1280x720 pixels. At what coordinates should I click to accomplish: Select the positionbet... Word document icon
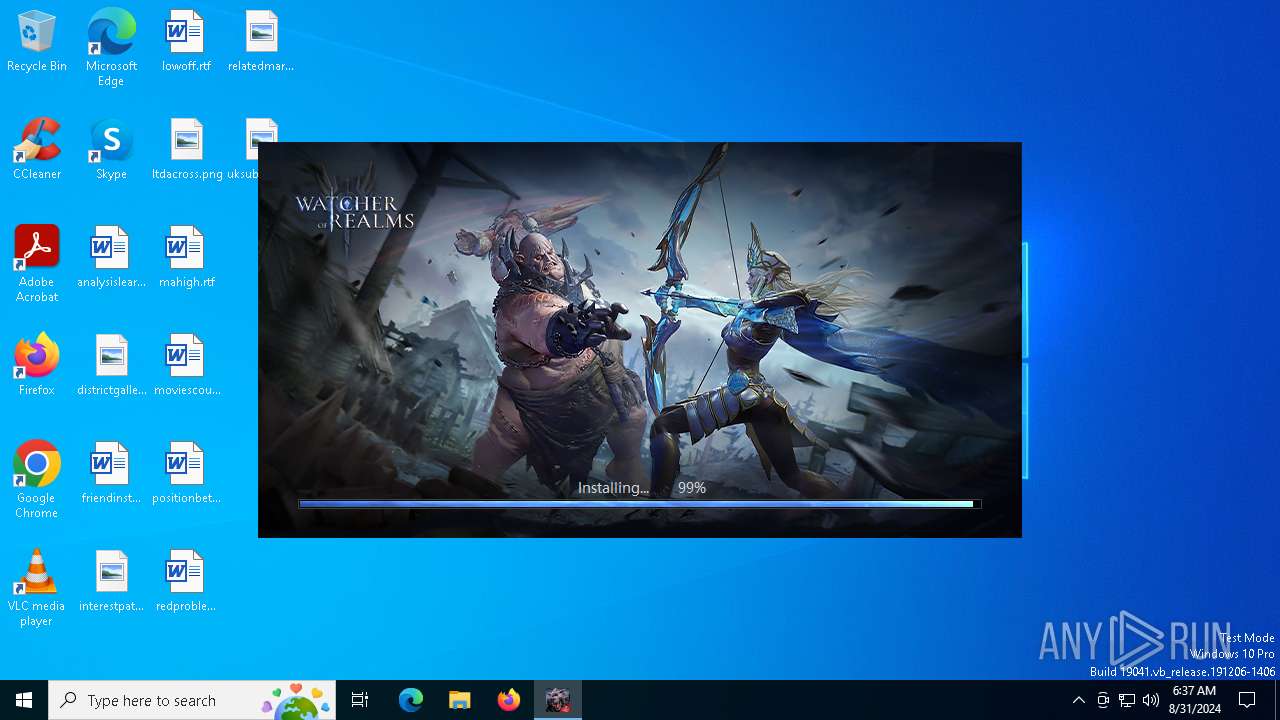187,474
